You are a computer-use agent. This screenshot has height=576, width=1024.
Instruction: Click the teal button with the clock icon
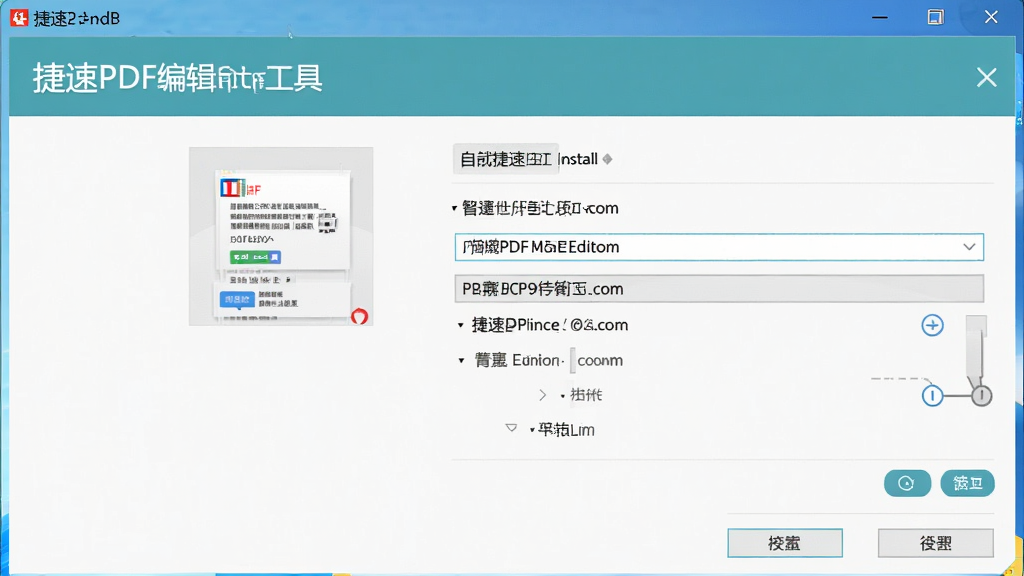click(907, 483)
